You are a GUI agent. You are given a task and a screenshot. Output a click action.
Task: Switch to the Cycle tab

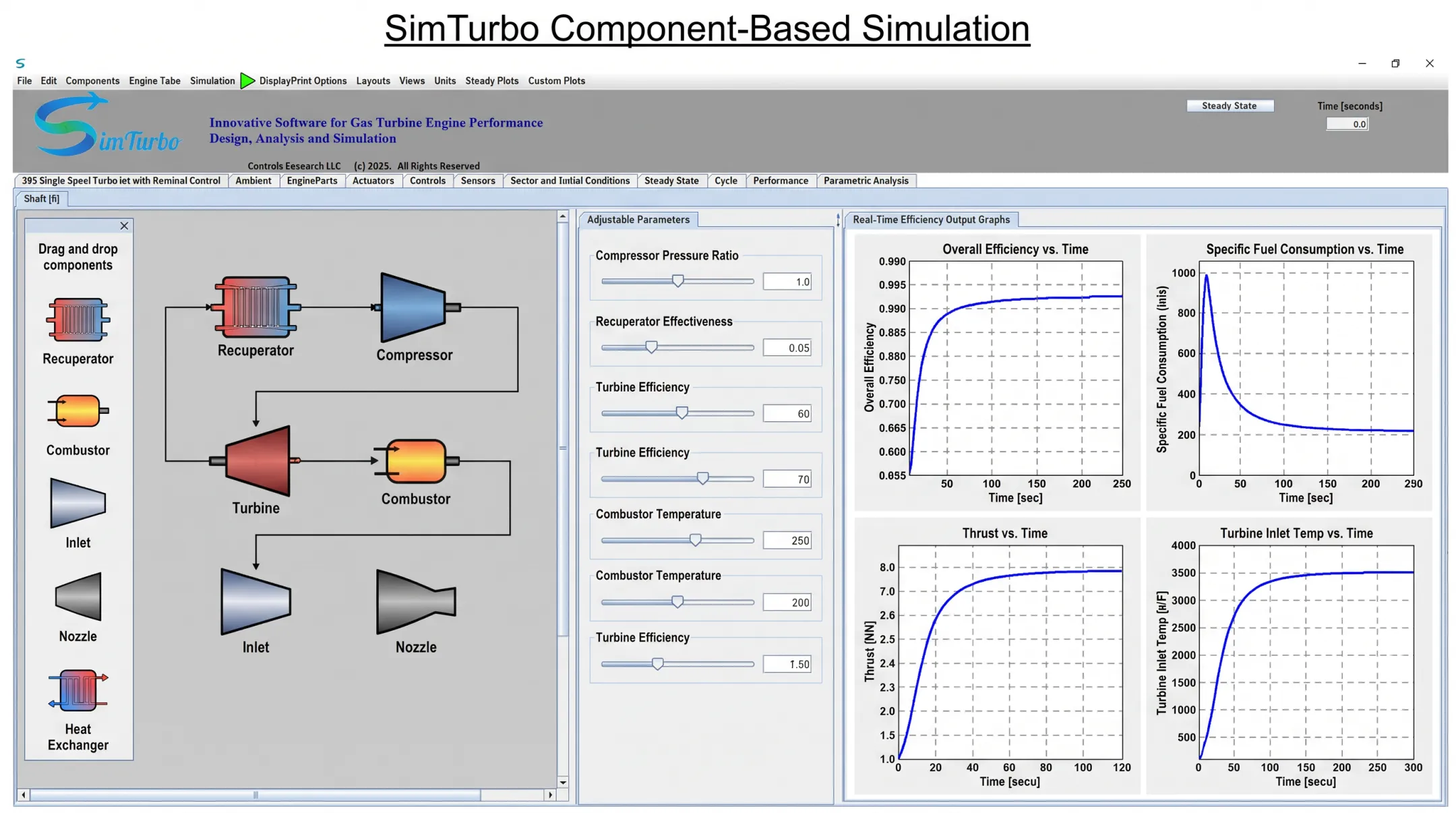[726, 181]
